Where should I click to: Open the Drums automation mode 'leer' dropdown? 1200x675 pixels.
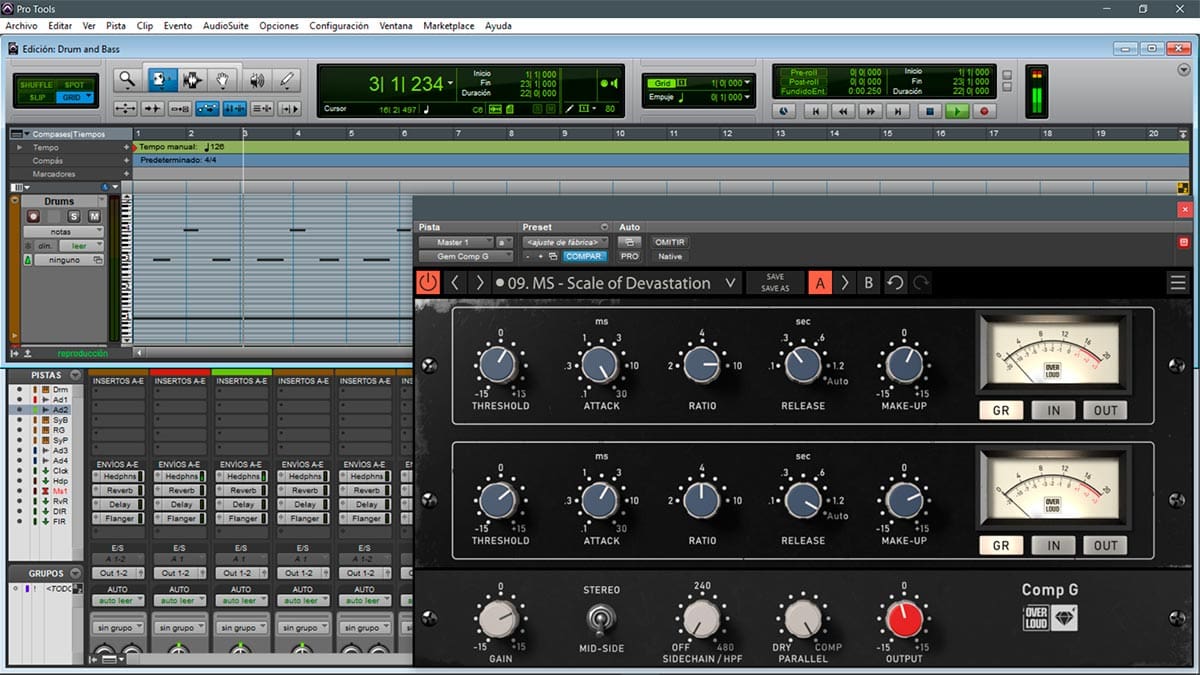[81, 245]
